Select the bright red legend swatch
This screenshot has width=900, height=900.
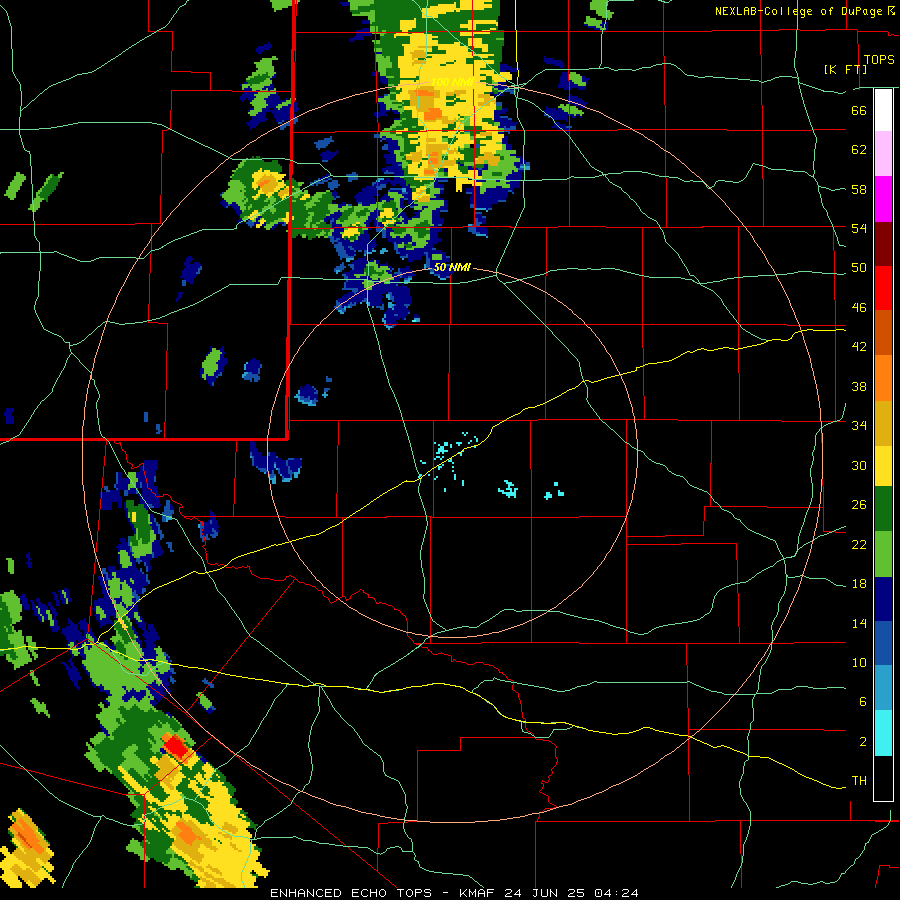point(883,288)
